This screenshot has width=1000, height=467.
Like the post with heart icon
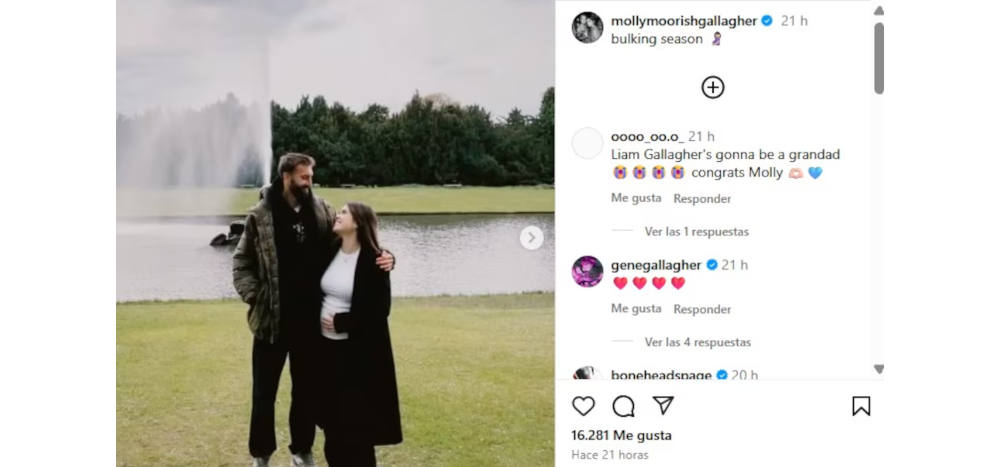point(583,406)
